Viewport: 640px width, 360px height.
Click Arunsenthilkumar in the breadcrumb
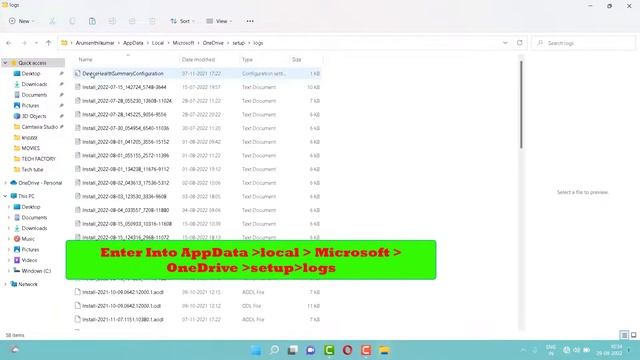point(95,43)
